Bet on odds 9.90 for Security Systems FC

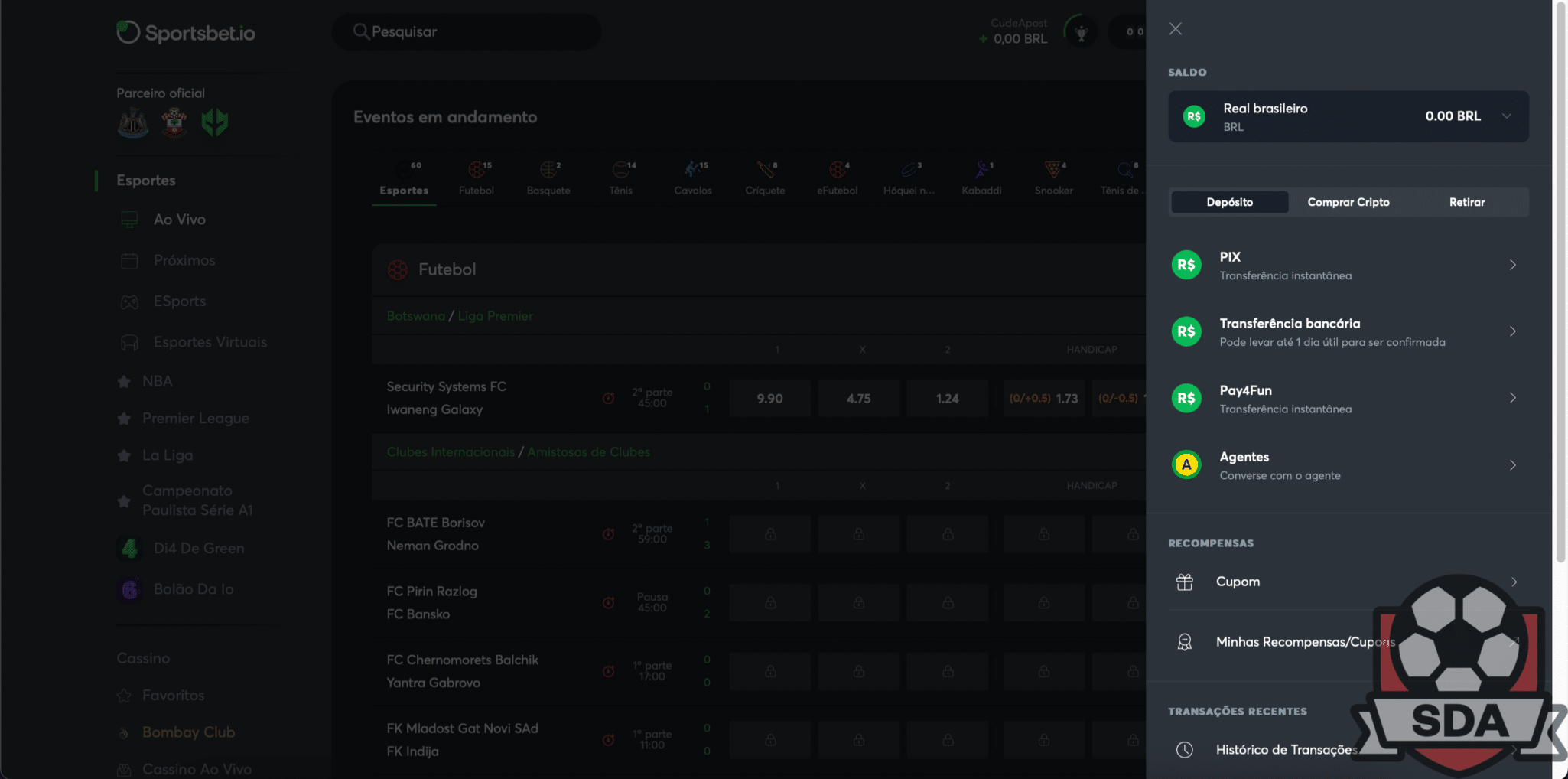[769, 399]
